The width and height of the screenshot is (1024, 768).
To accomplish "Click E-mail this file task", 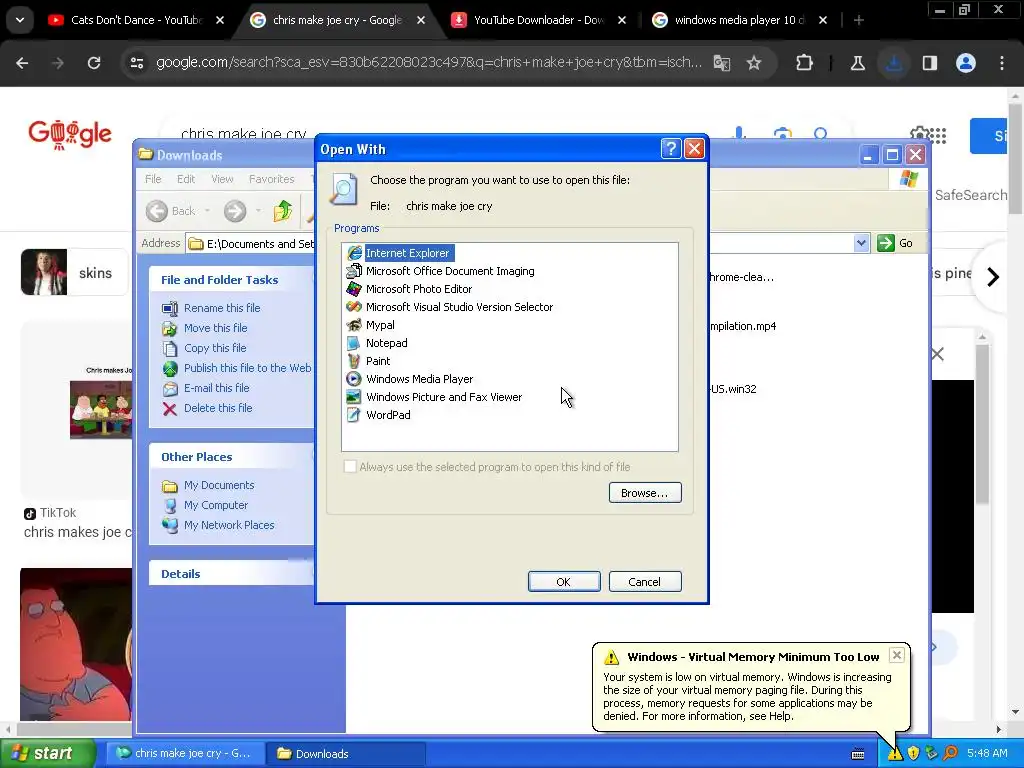I will 216,388.
